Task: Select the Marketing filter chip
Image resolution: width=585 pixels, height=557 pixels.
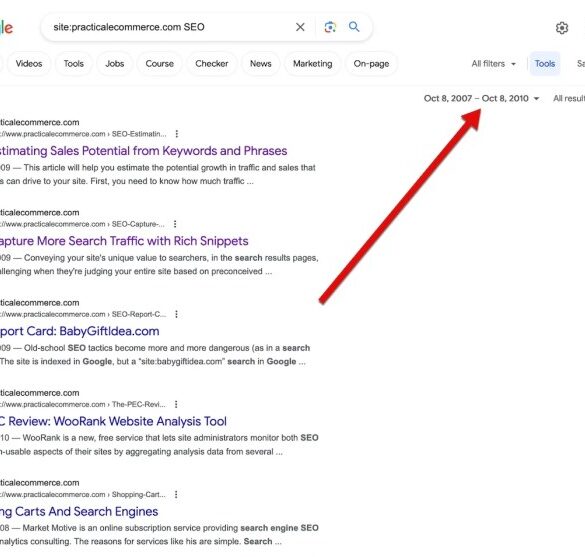Action: tap(313, 64)
